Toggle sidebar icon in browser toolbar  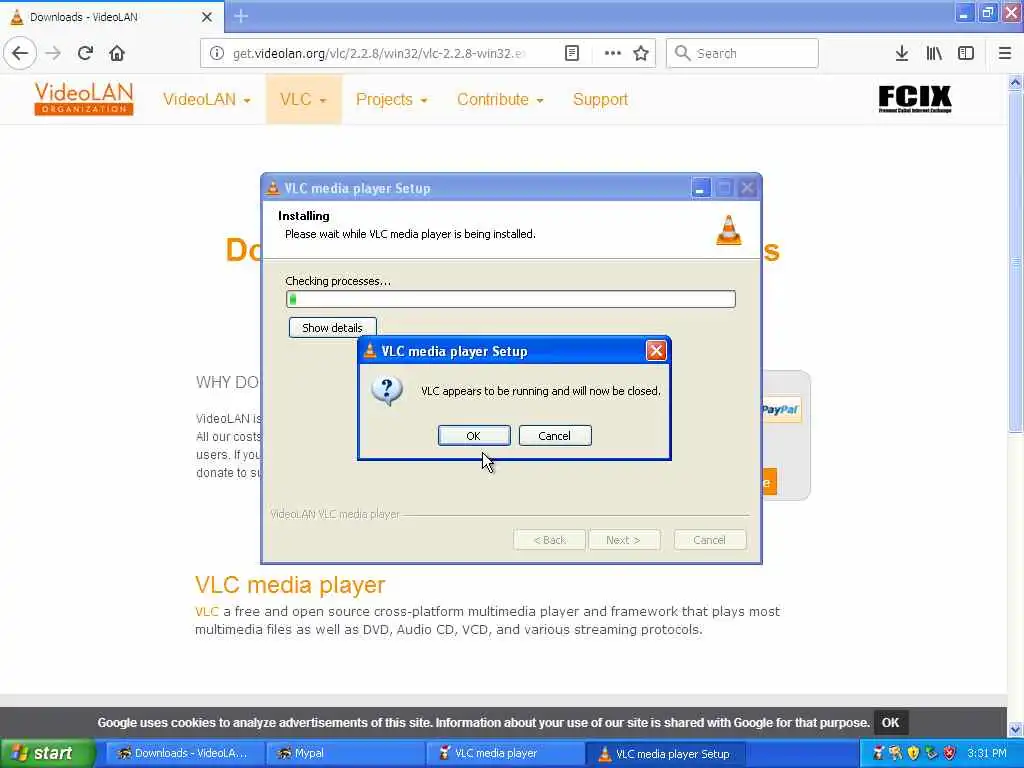click(966, 54)
